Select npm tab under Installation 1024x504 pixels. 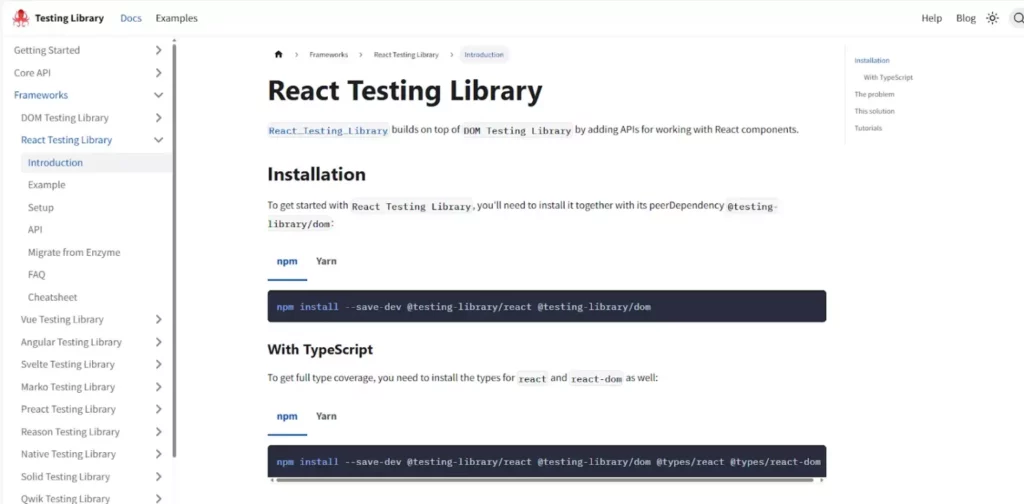pos(287,261)
